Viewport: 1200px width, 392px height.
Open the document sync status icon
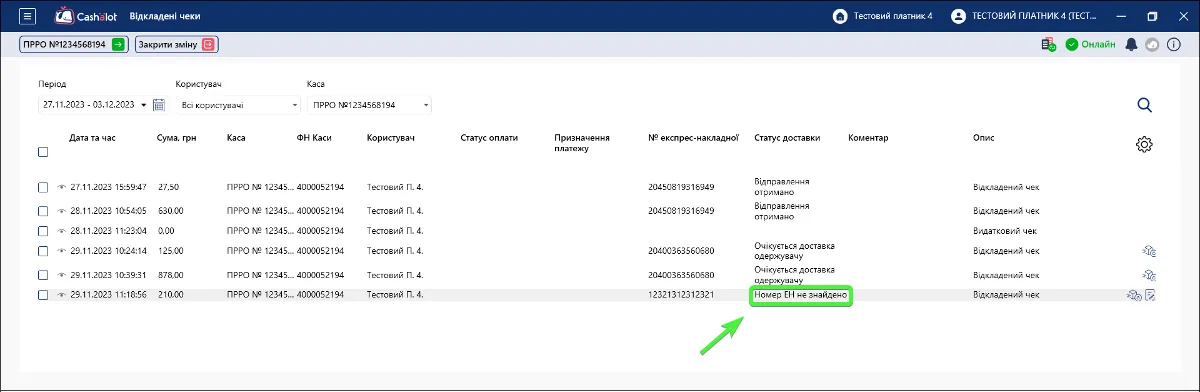click(1048, 45)
